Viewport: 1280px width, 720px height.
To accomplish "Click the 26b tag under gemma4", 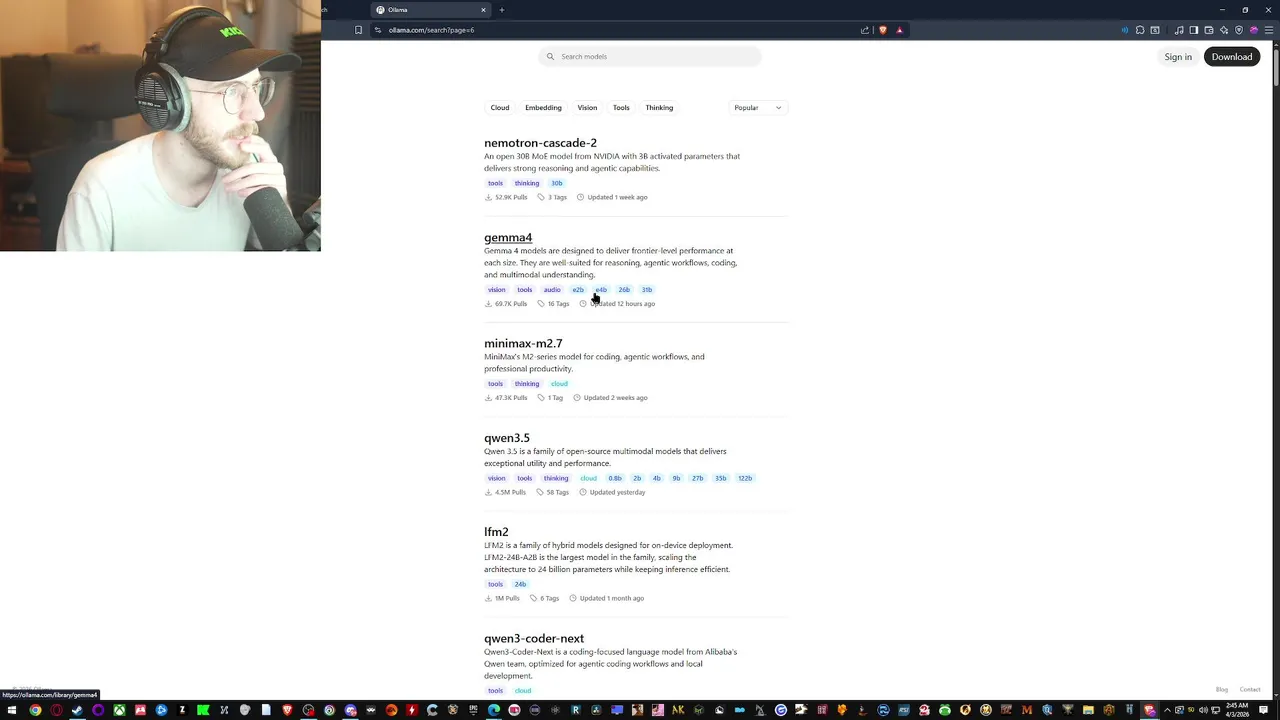I will pyautogui.click(x=624, y=290).
